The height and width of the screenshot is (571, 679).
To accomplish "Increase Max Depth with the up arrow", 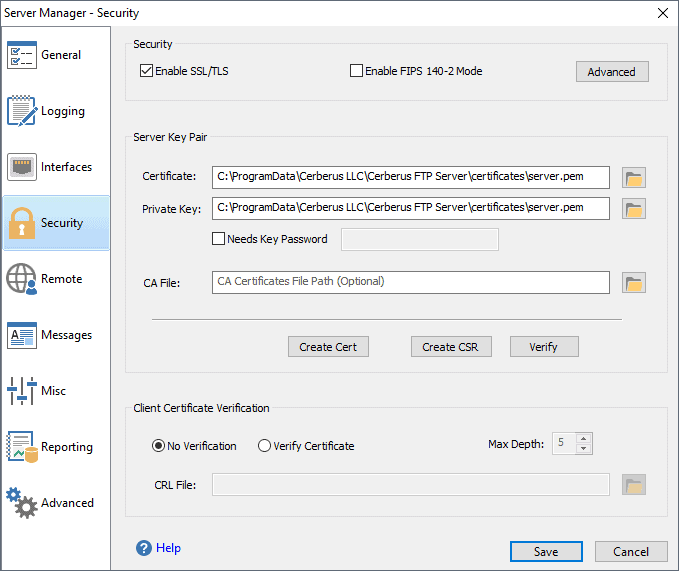I will pyautogui.click(x=583, y=439).
